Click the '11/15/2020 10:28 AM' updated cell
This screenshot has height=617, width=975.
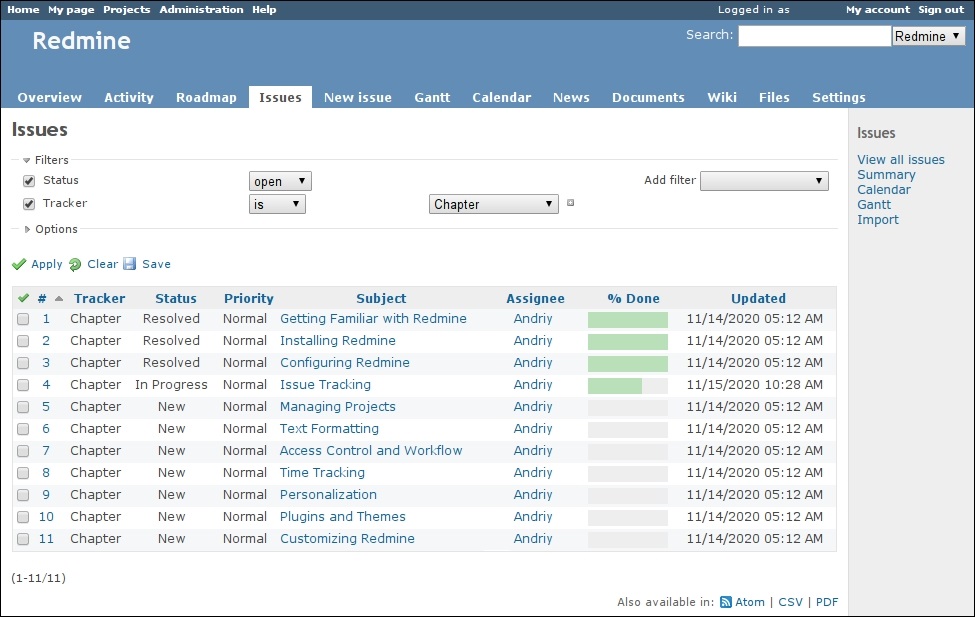[754, 385]
